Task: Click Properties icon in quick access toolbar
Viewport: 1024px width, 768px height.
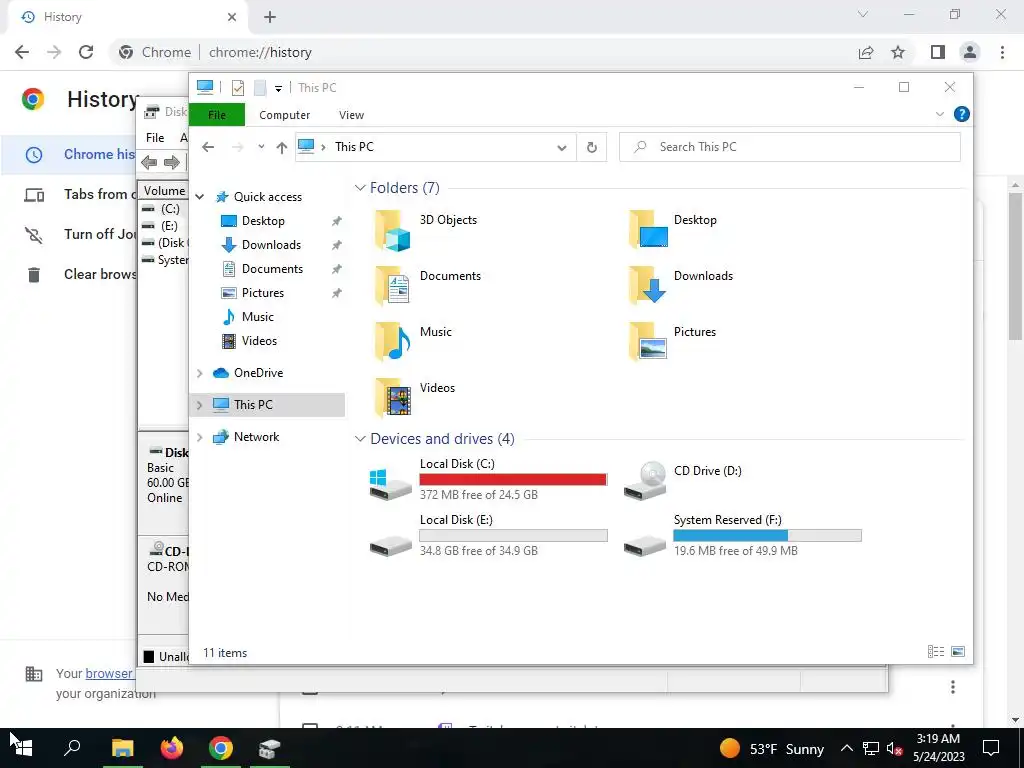Action: (238, 88)
